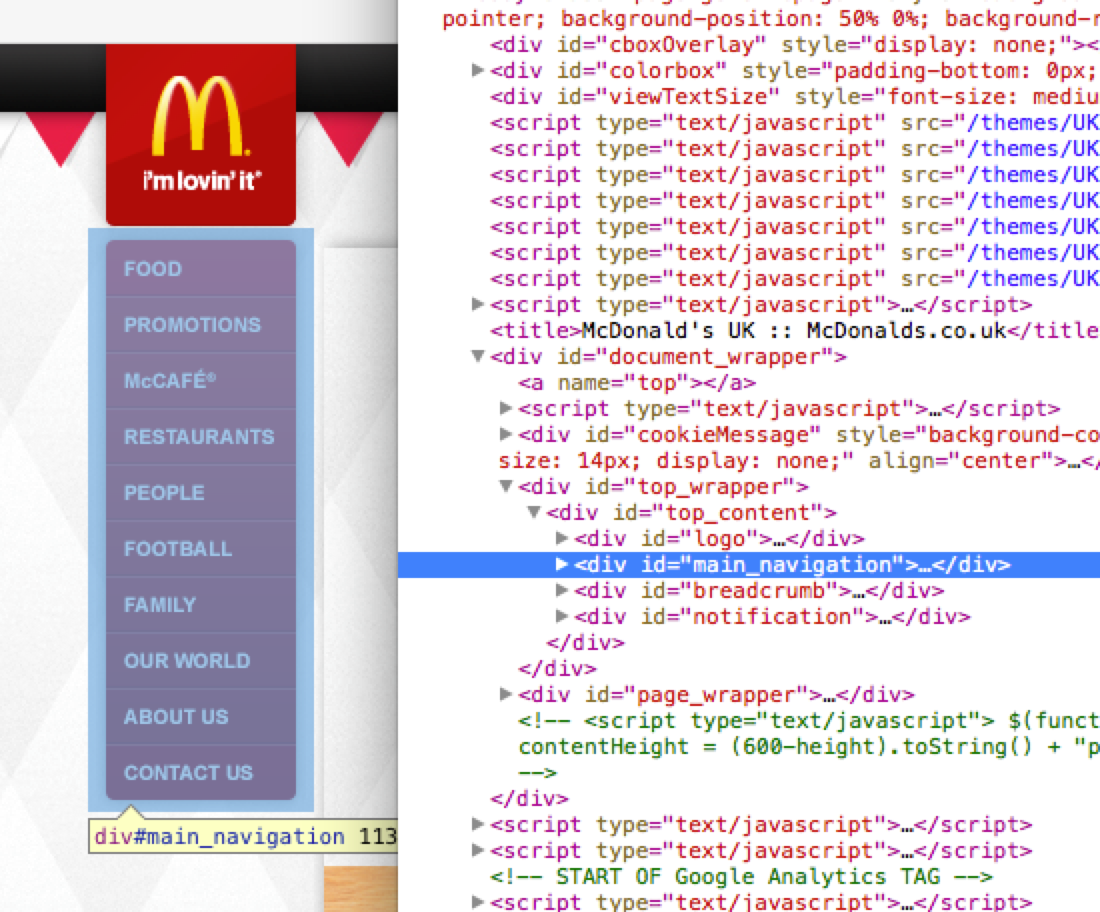Image resolution: width=1100 pixels, height=912 pixels.
Task: Select the viewTextSize div line
Action: pos(794,97)
